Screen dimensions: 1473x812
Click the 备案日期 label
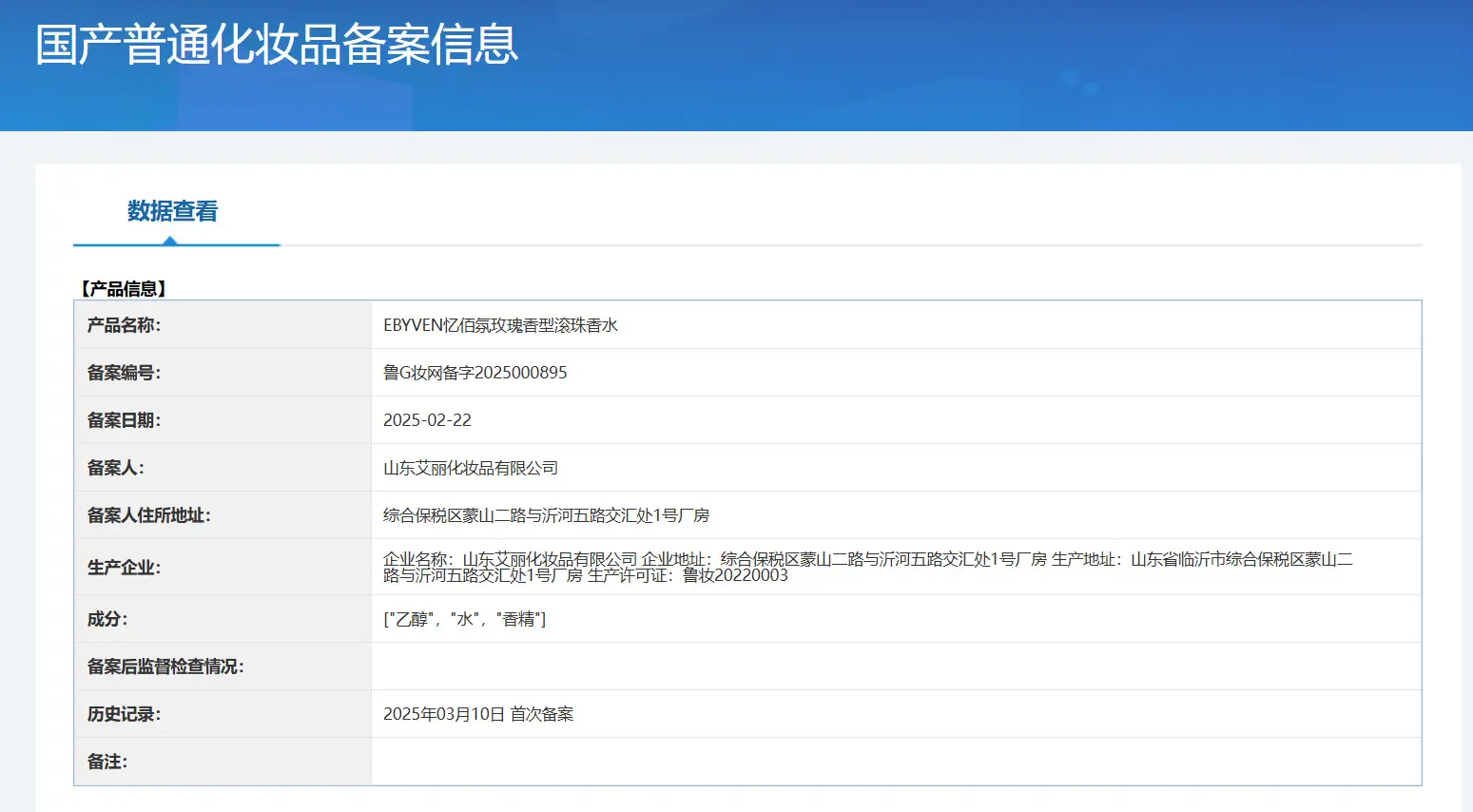(x=124, y=420)
